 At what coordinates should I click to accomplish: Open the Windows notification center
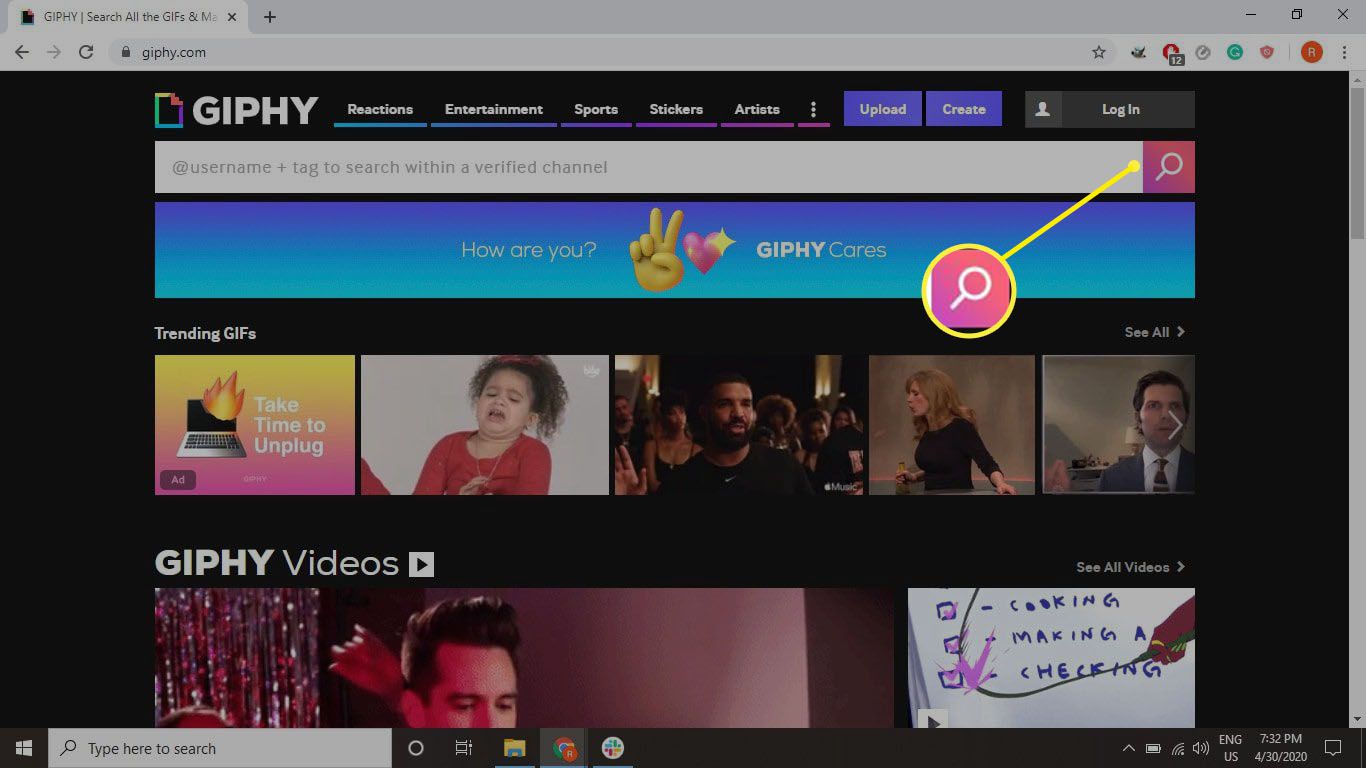1332,748
